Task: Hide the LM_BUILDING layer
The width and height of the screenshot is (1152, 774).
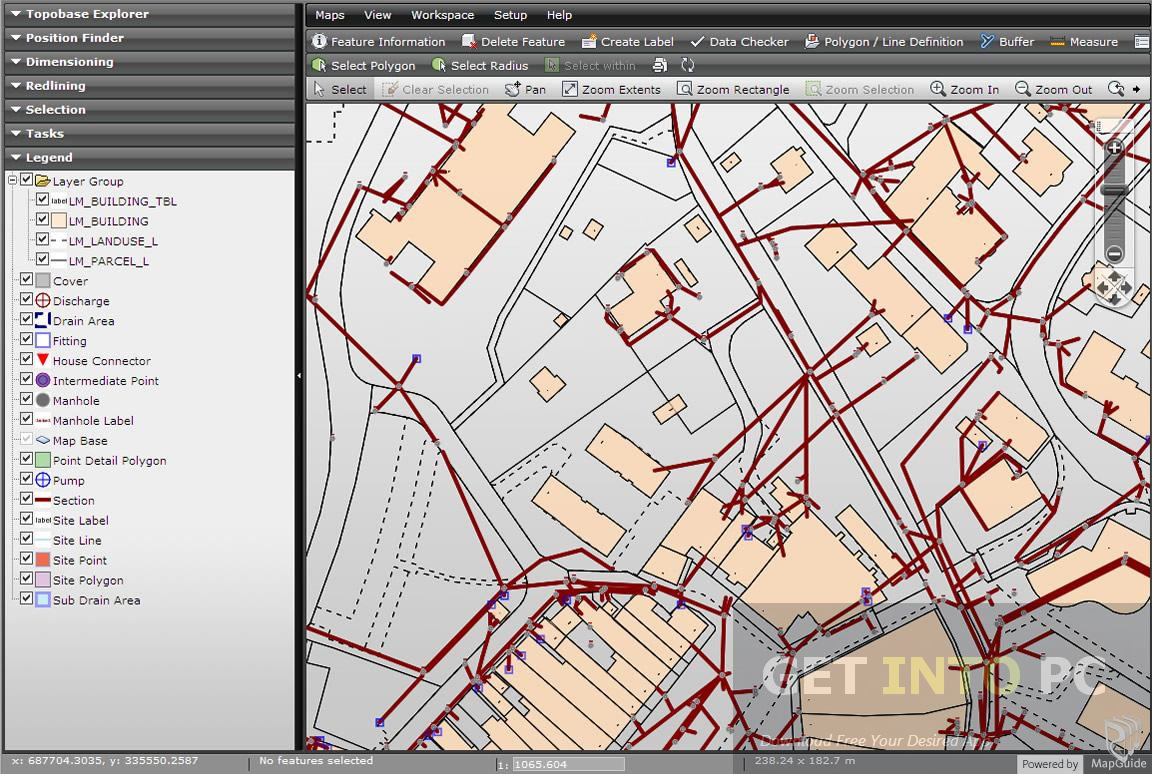Action: 42,220
